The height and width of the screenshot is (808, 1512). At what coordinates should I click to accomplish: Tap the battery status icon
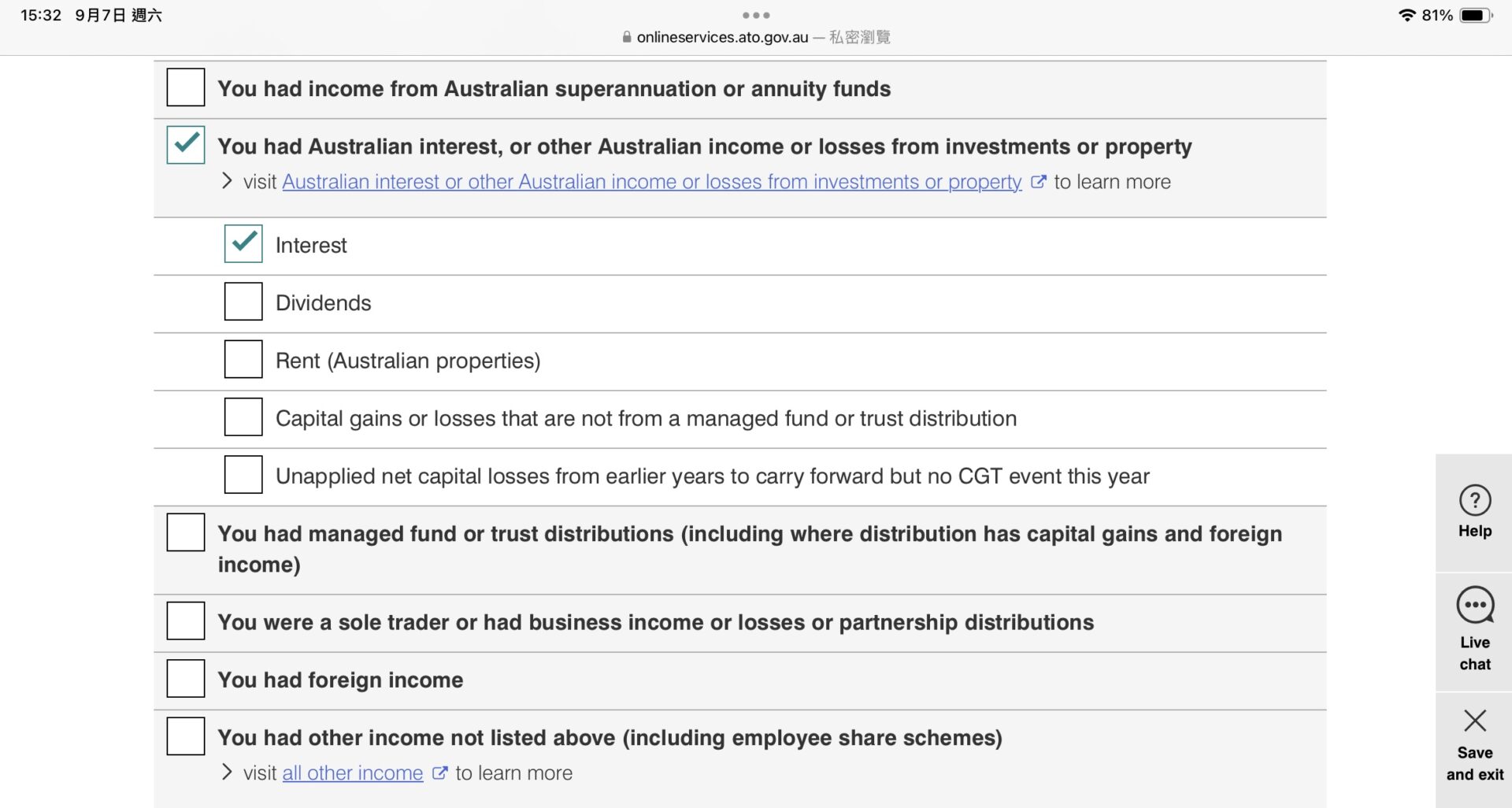tap(1474, 15)
